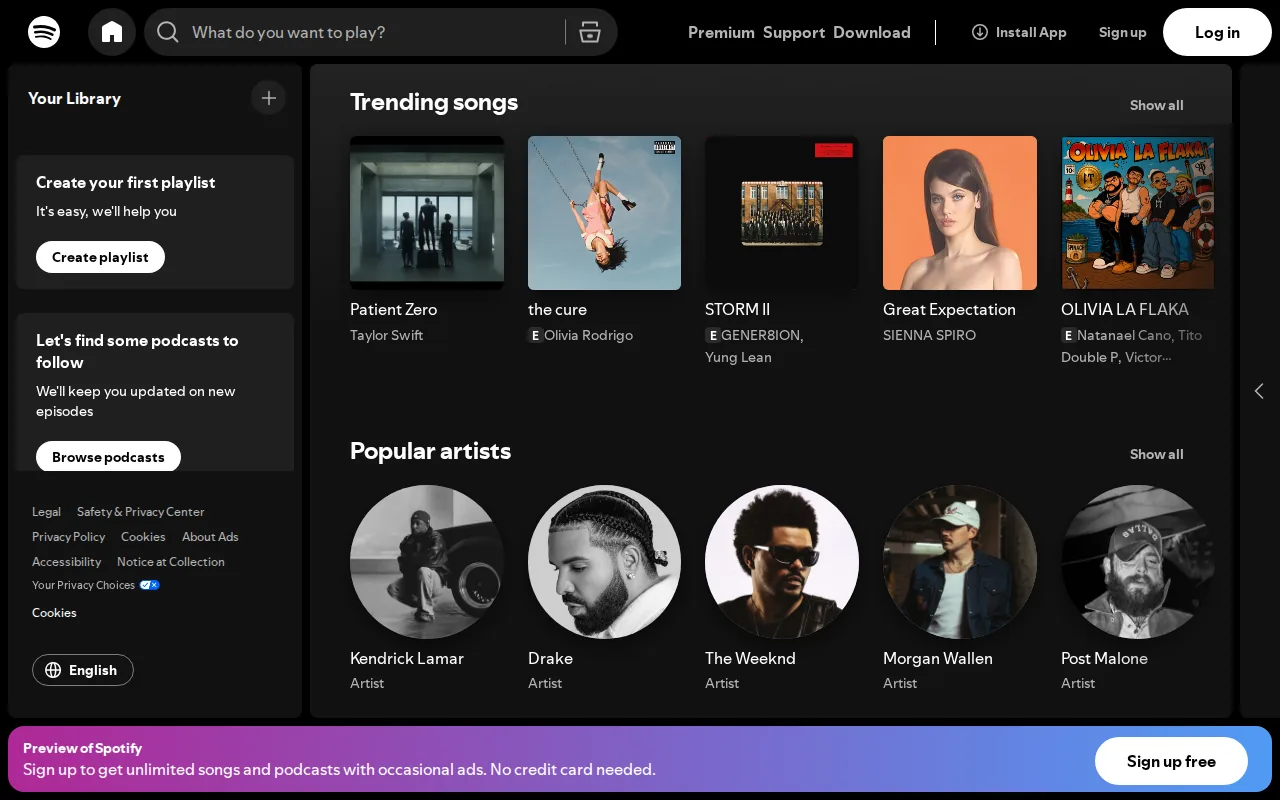Go to Home via house icon
Screen dimensions: 1280x800
112,32
